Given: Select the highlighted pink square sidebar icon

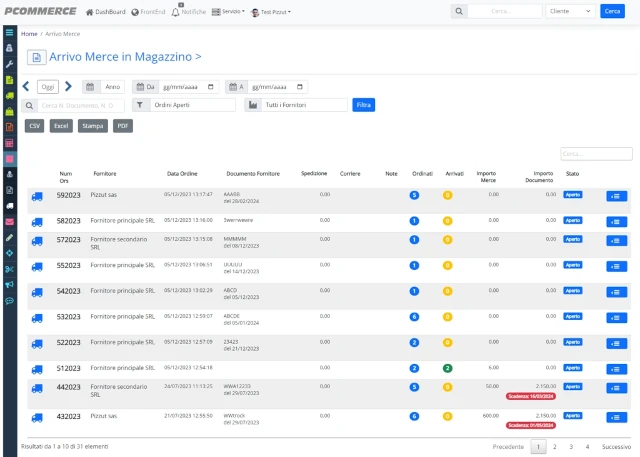Looking at the screenshot, I should click(9, 159).
